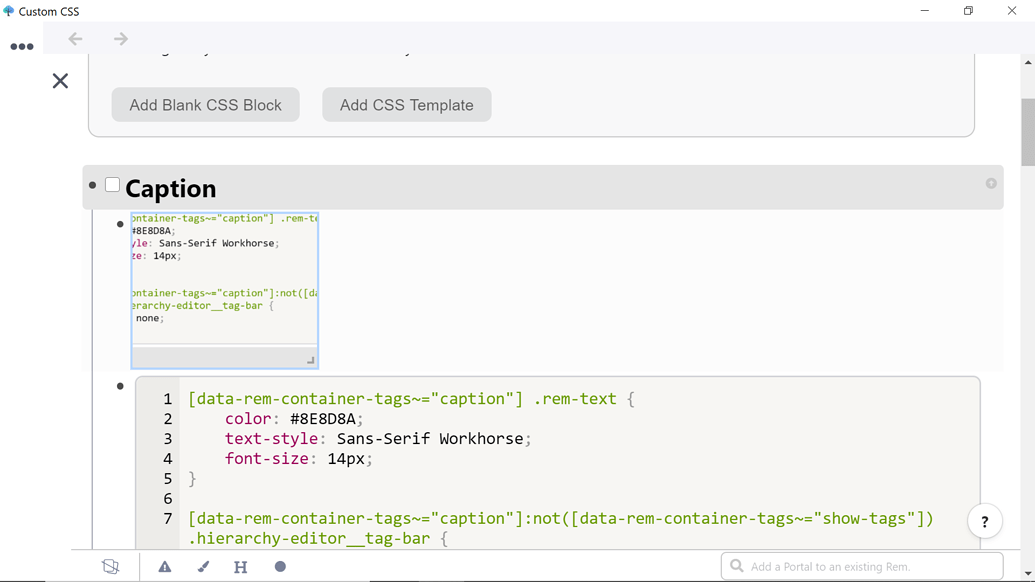Click the warning triangle icon in bottom toolbar
The image size is (1035, 582).
click(x=165, y=567)
